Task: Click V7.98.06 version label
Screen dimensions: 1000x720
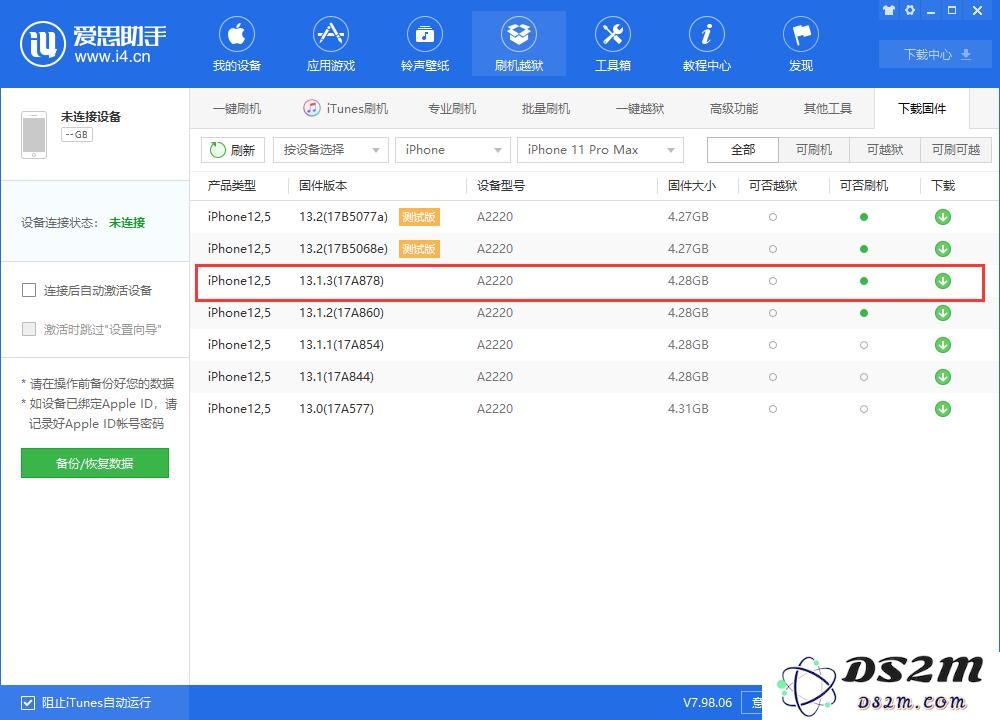Action: click(x=707, y=703)
